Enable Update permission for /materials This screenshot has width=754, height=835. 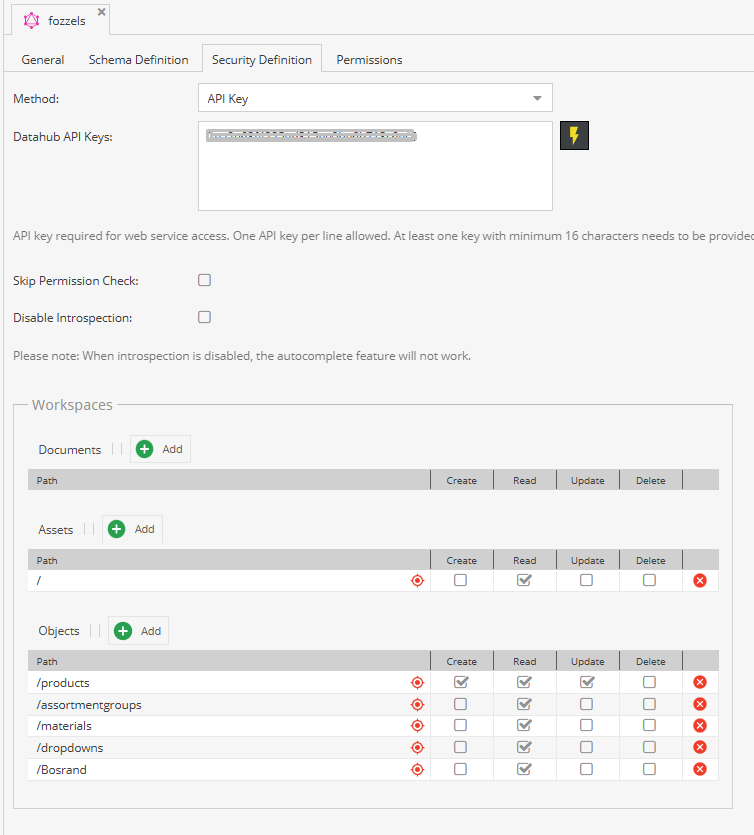tap(586, 725)
